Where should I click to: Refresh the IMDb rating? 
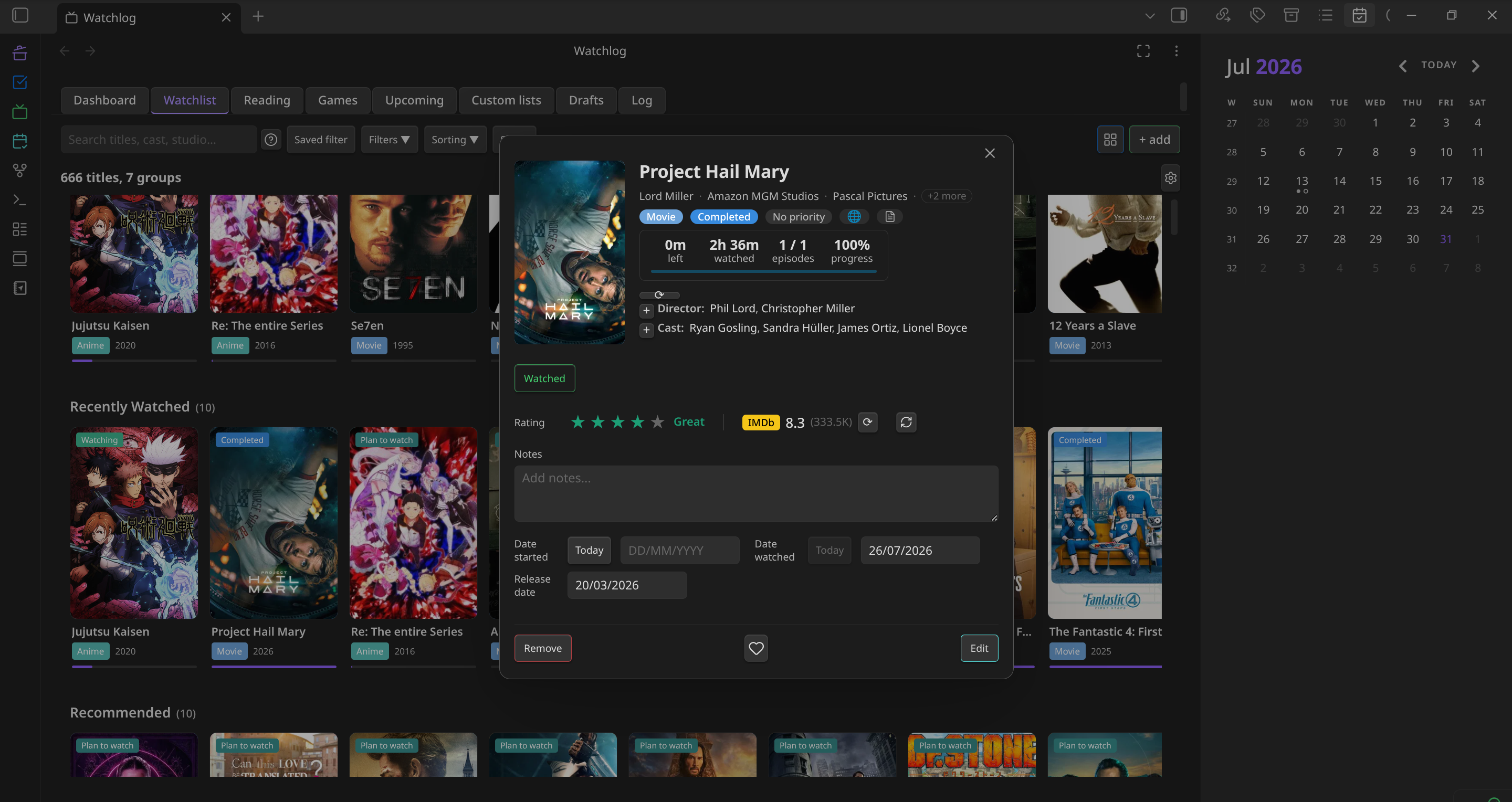[x=867, y=422]
